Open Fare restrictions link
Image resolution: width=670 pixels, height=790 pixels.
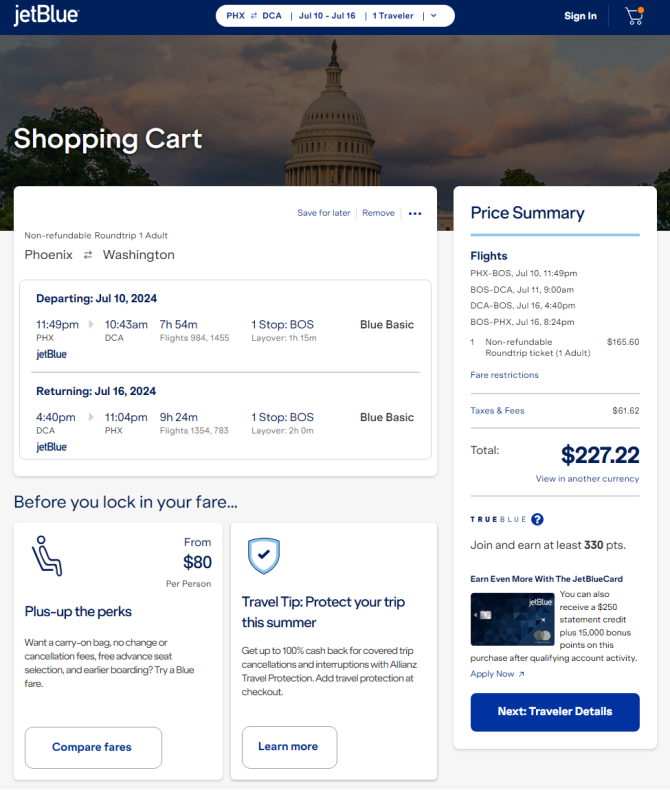pyautogui.click(x=504, y=375)
